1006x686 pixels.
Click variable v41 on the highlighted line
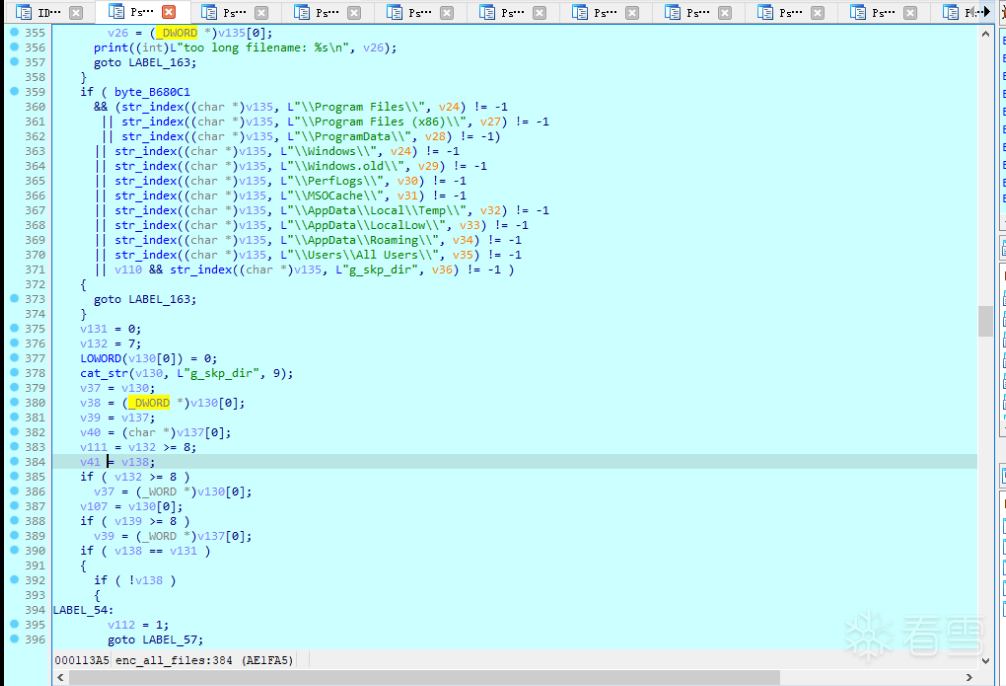[x=90, y=462]
